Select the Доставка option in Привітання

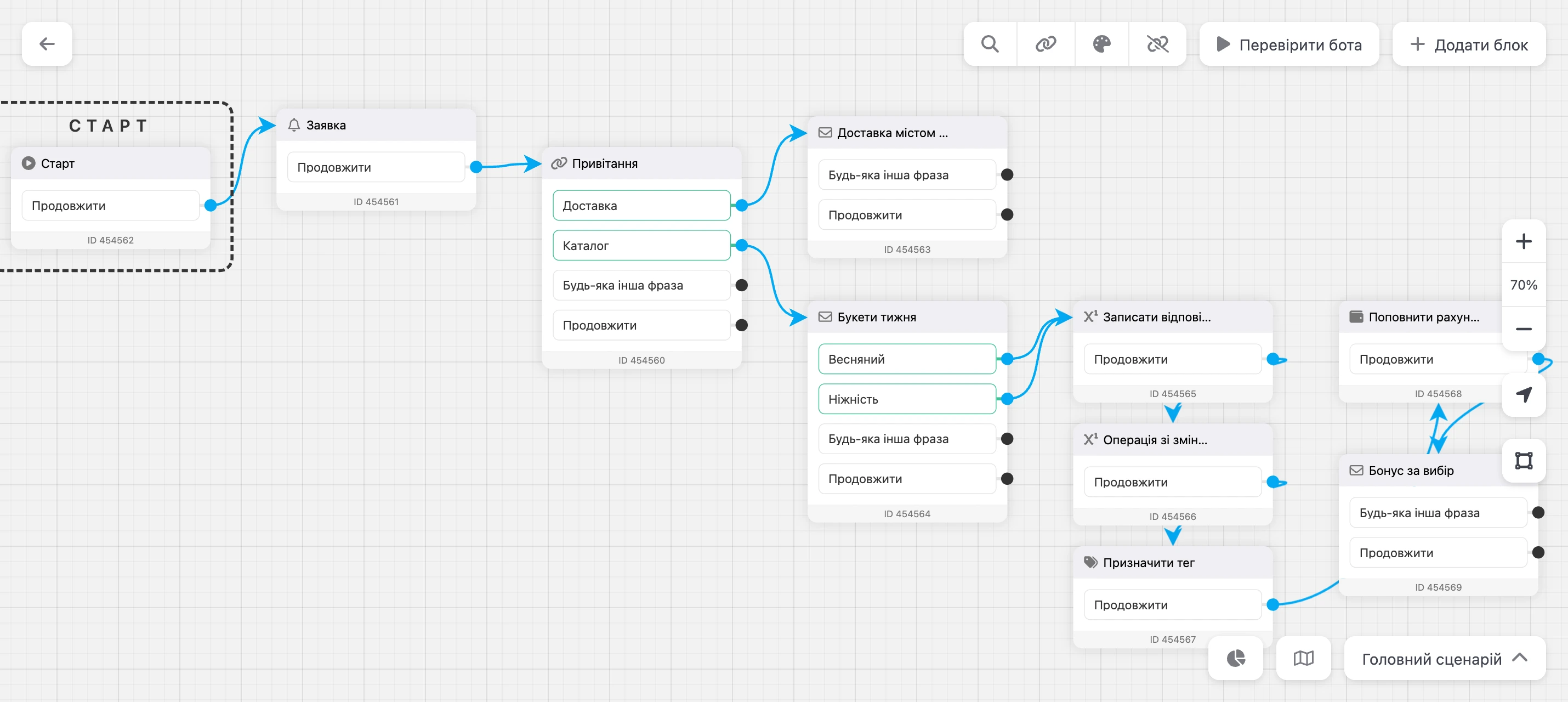click(x=641, y=205)
